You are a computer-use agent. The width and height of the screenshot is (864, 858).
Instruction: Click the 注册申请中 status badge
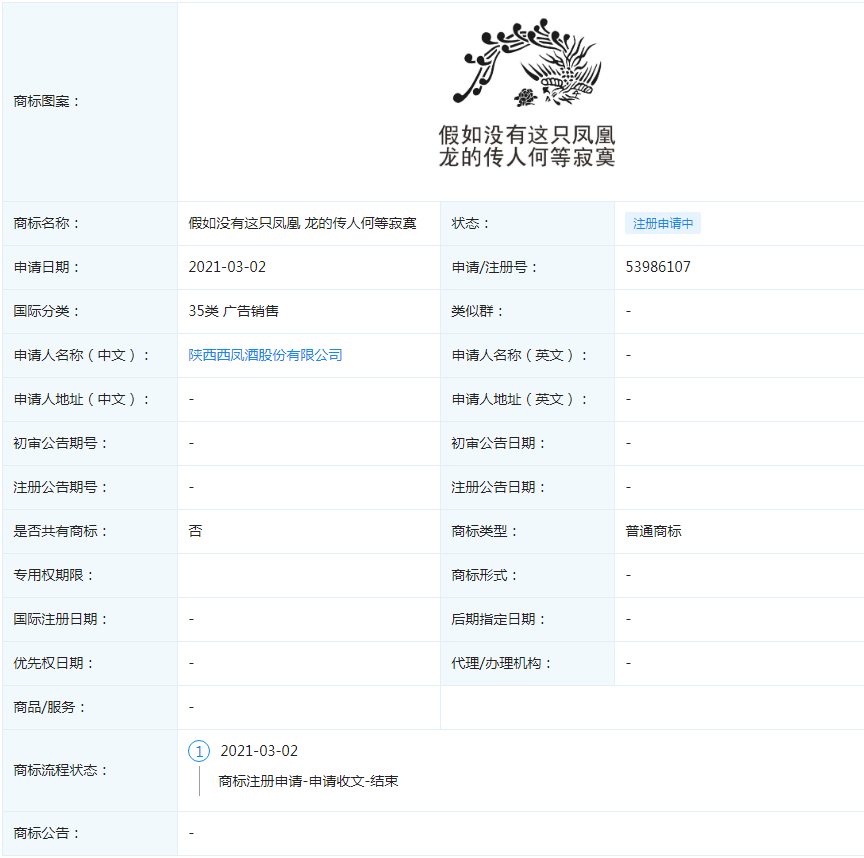[x=662, y=223]
